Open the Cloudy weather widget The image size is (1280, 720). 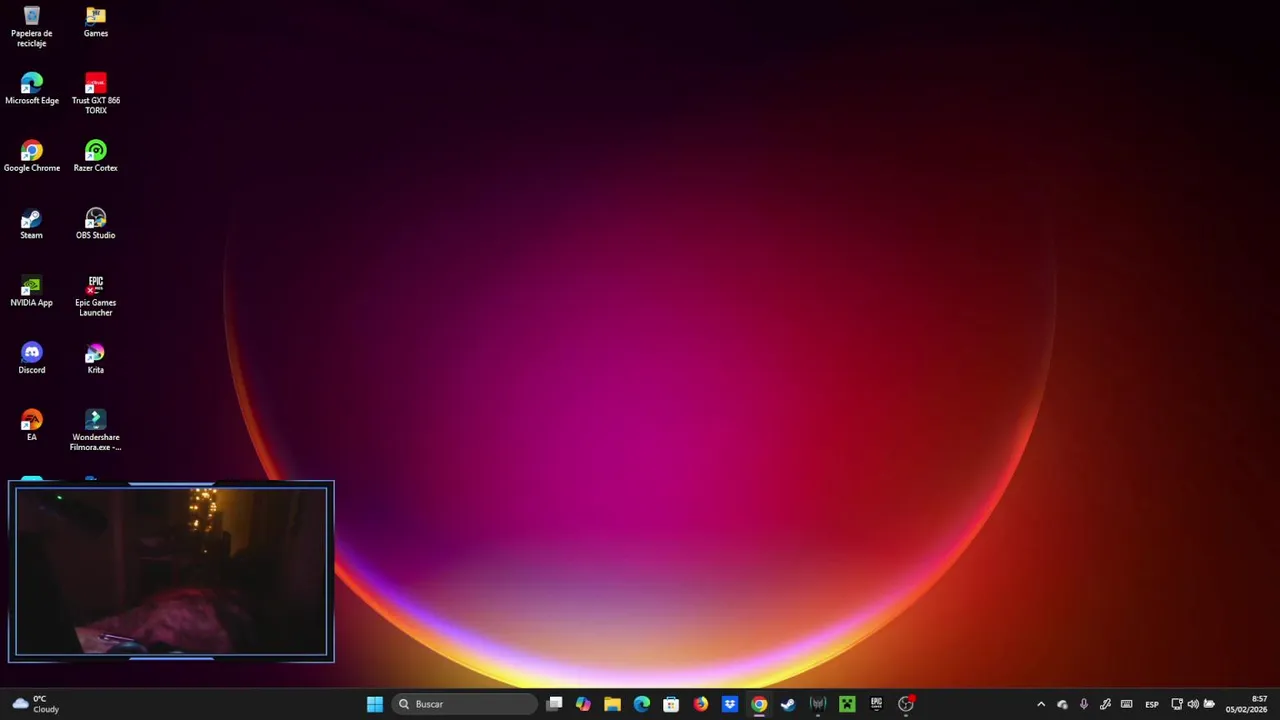click(x=36, y=704)
